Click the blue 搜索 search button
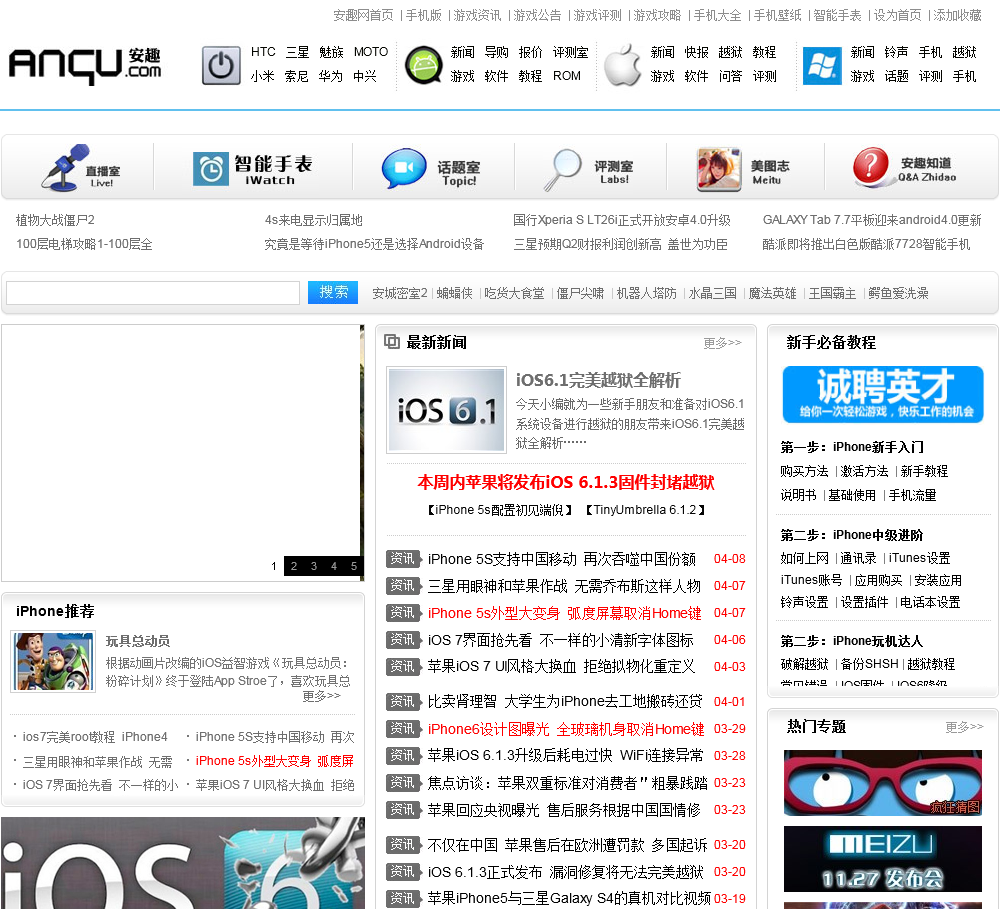 tap(333, 292)
